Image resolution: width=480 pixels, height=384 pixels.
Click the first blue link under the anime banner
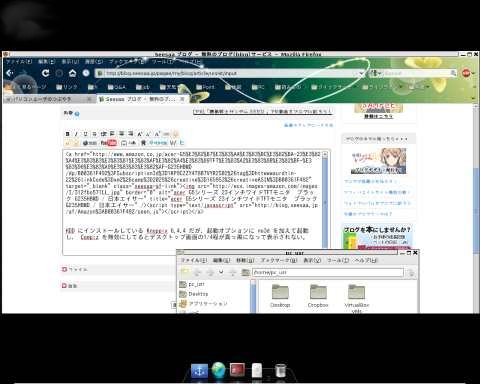pyautogui.click(x=370, y=181)
